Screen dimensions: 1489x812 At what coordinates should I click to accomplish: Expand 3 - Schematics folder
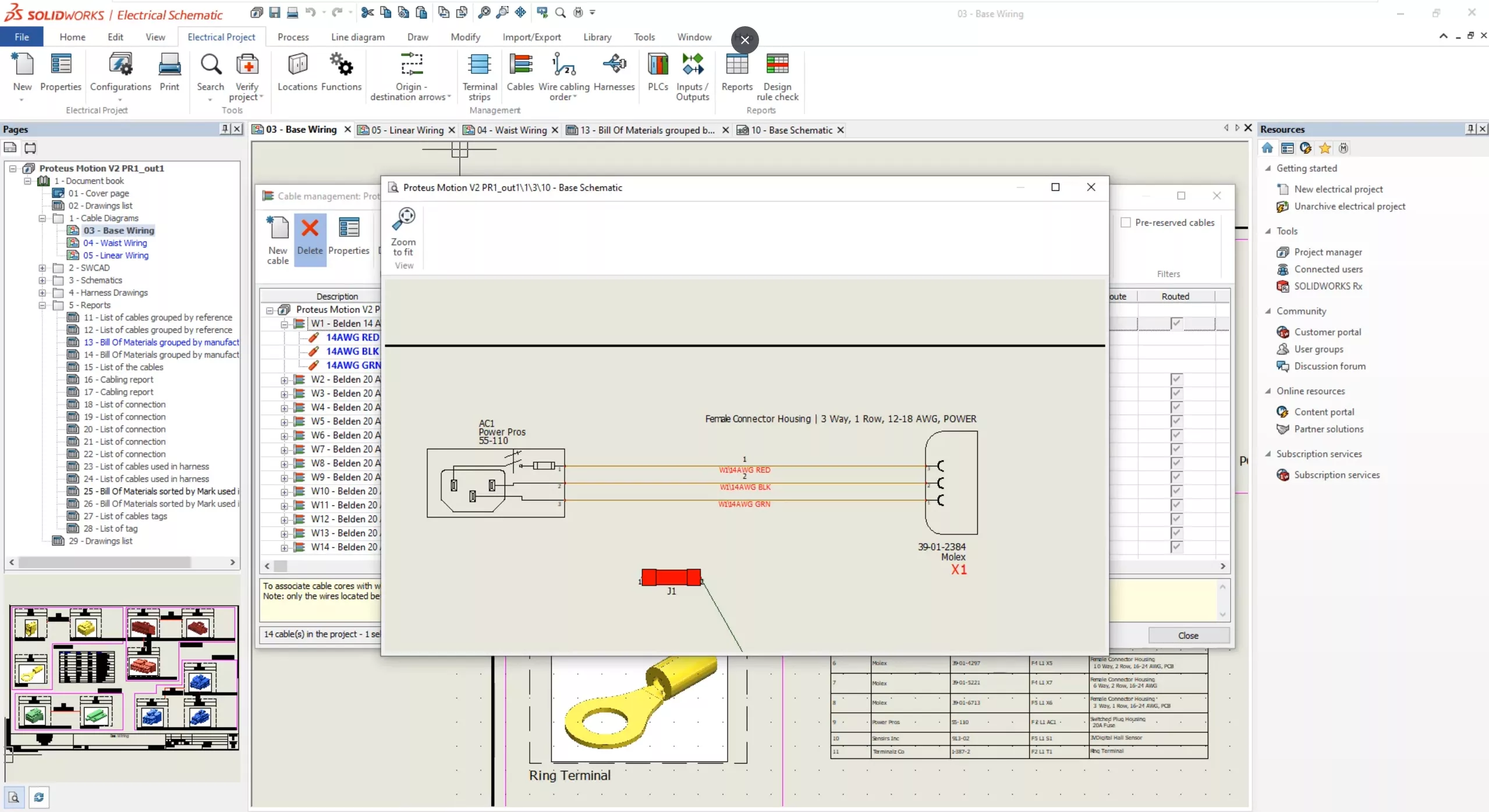pos(42,281)
